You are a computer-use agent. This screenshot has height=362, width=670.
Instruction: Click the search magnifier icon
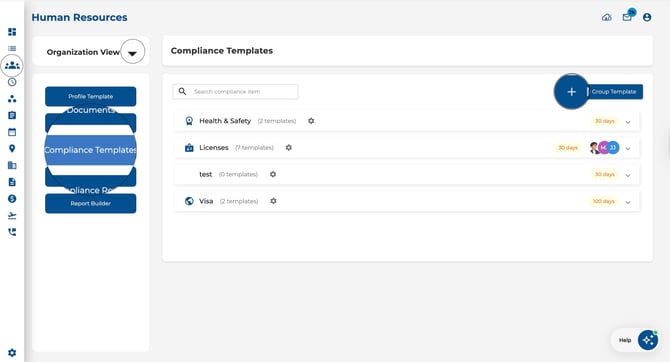pyautogui.click(x=182, y=91)
